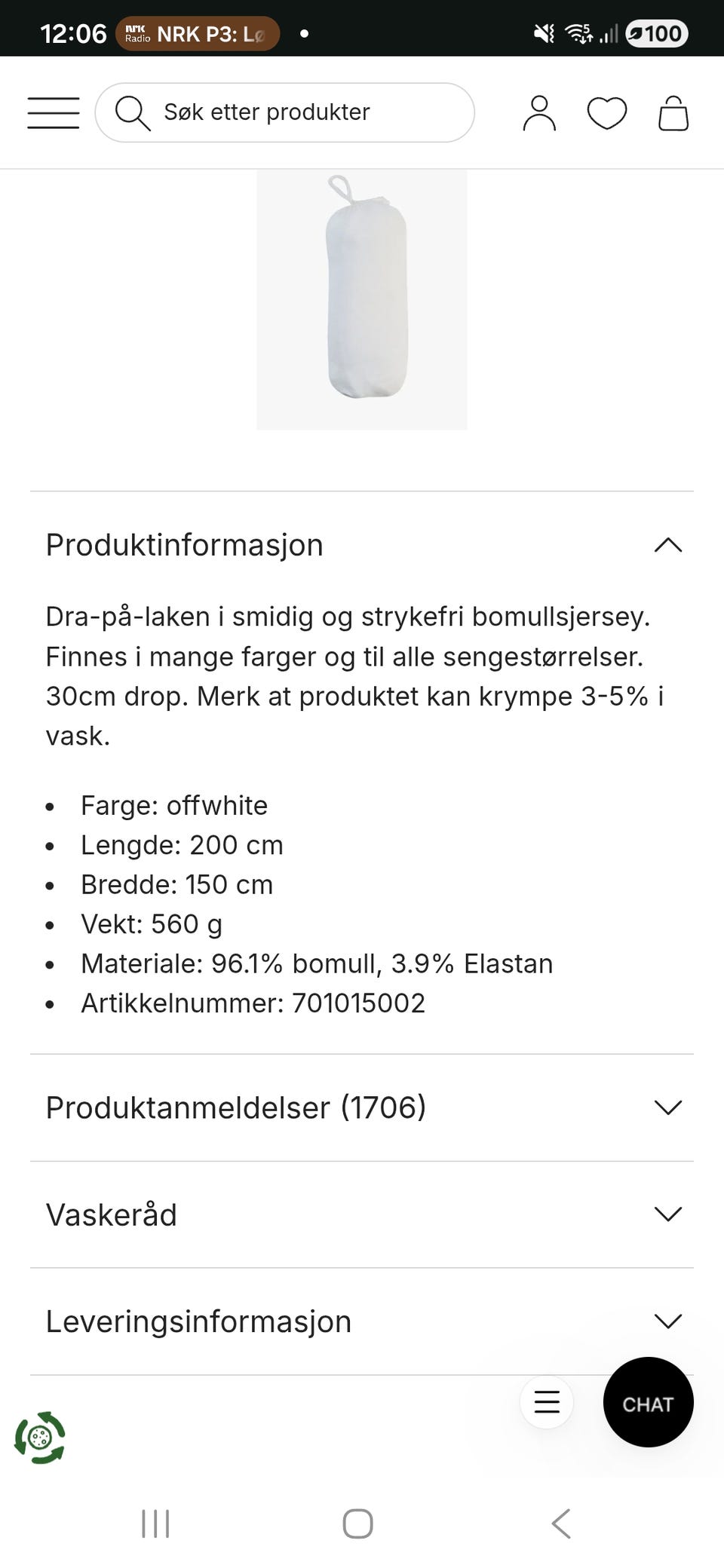Expand the Vaskeråd section

[x=362, y=1214]
